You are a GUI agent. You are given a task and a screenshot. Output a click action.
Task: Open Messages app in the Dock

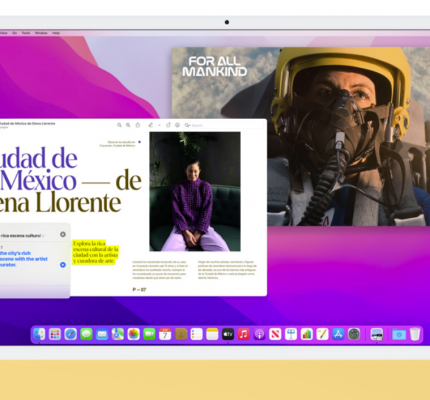86,334
